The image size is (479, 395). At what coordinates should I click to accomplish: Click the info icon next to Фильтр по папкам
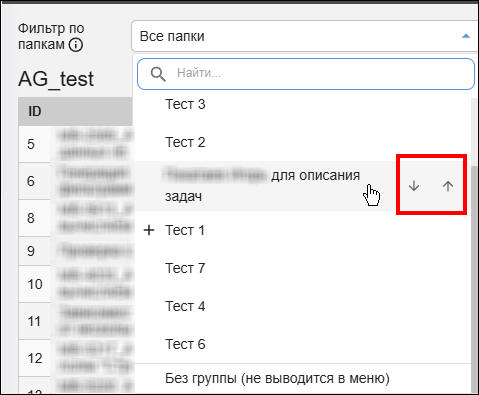coord(76,44)
